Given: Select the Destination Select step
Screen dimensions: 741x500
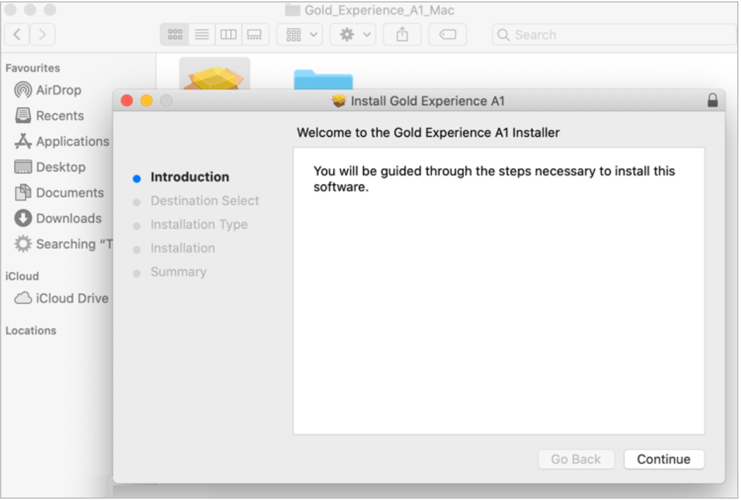Looking at the screenshot, I should pos(205,200).
